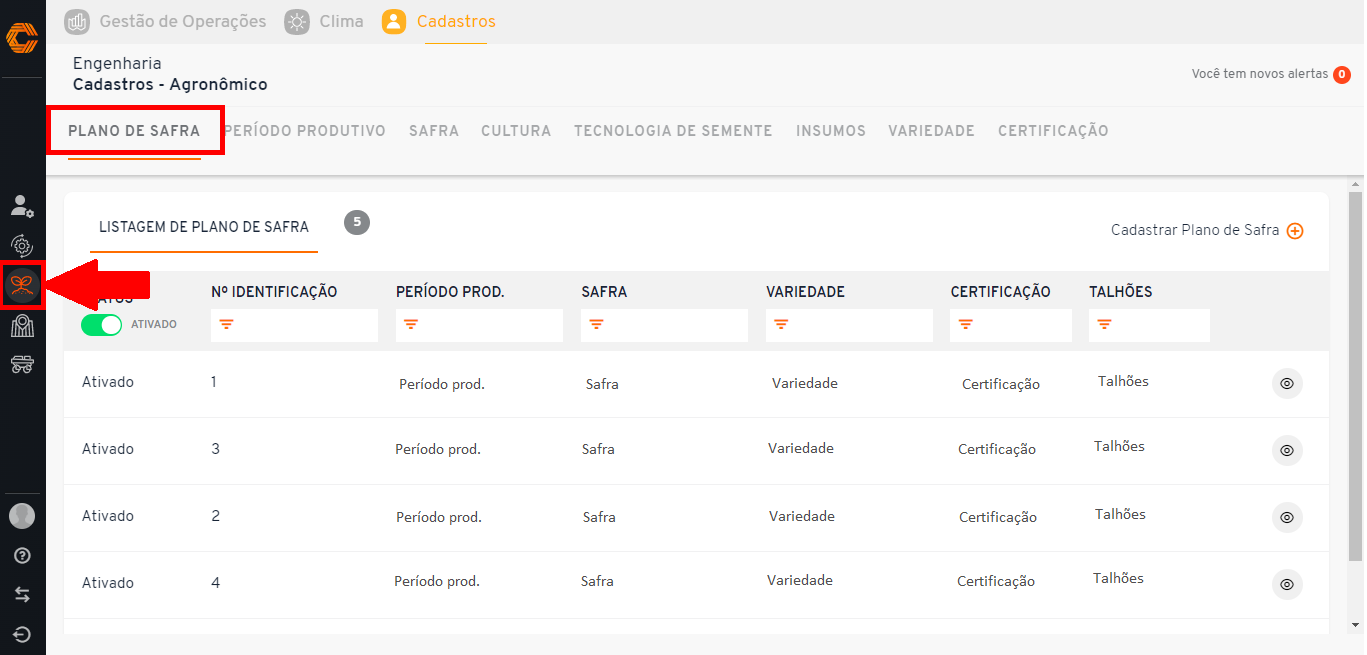Click the orange company logo in the sidebar
Viewport: 1367px width, 655px height.
click(x=22, y=38)
